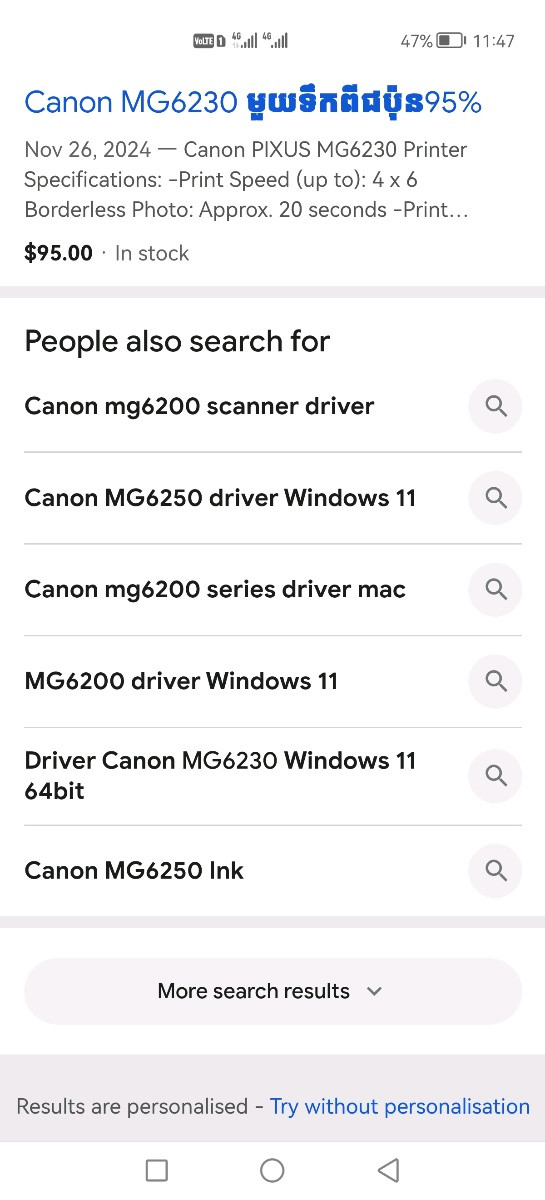The height and width of the screenshot is (1200, 545).
Task: Tap search icon beside Driver Canon MG6230 64bit
Action: click(495, 775)
